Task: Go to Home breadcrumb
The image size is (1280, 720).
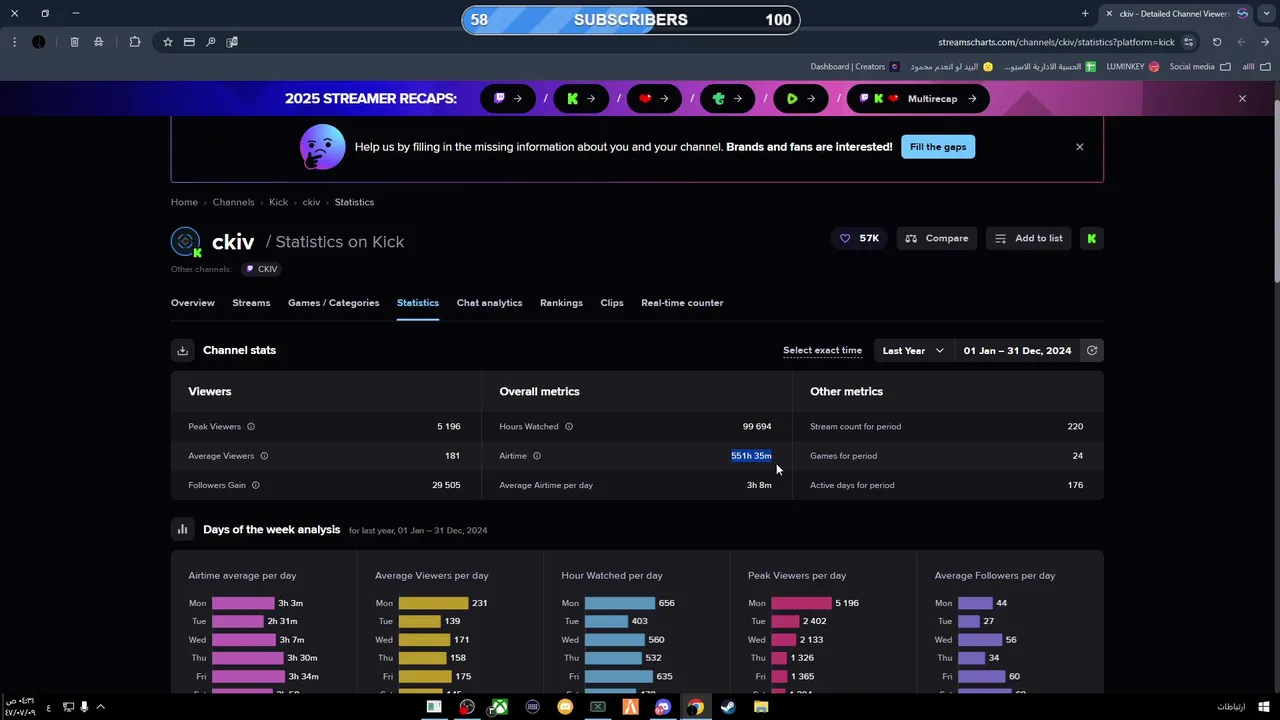Action: [x=184, y=202]
